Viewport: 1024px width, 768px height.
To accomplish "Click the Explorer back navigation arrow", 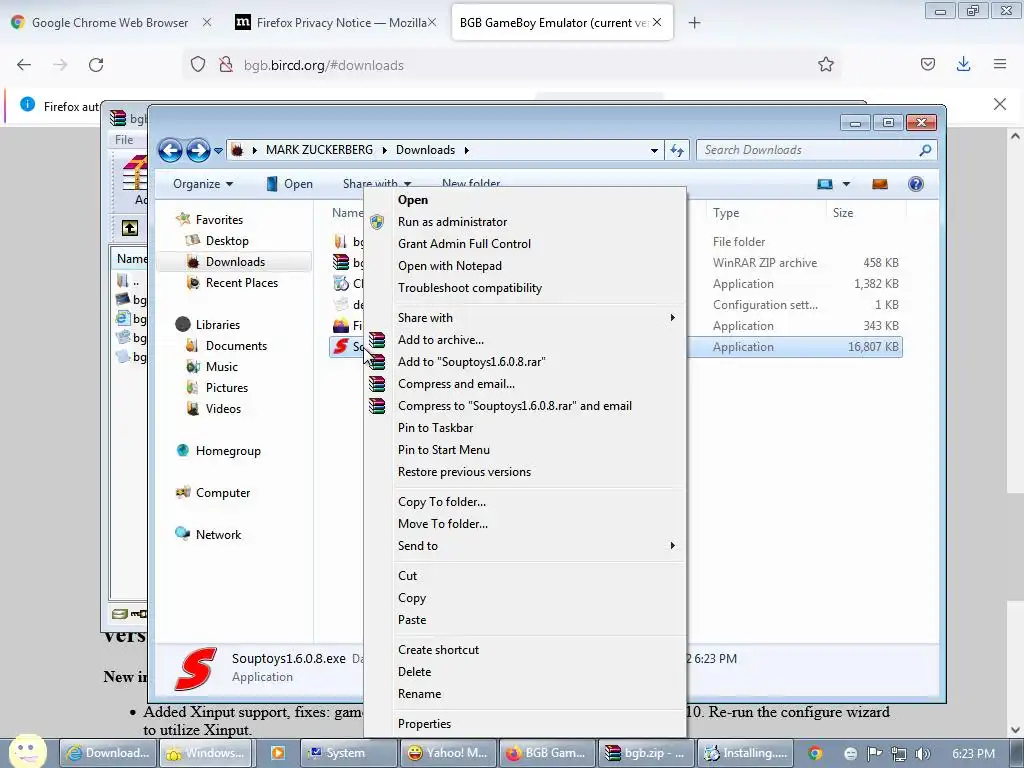I will click(170, 150).
